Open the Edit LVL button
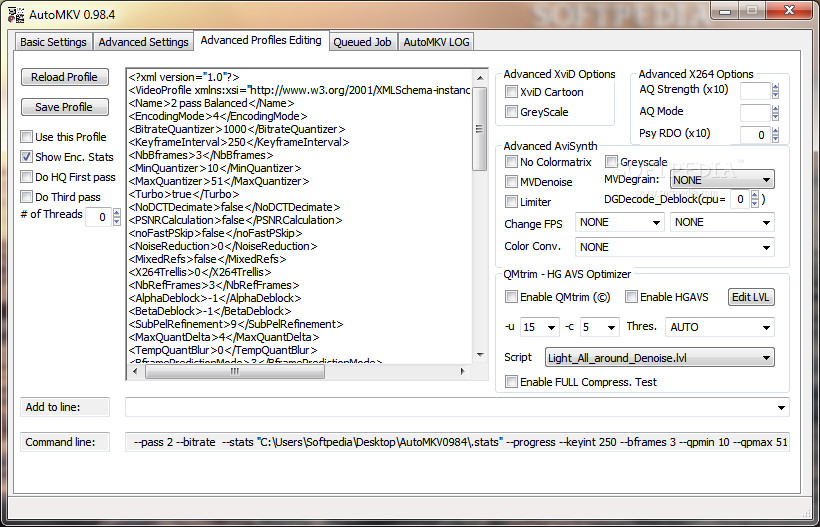Screen dimensions: 820x527 point(750,297)
